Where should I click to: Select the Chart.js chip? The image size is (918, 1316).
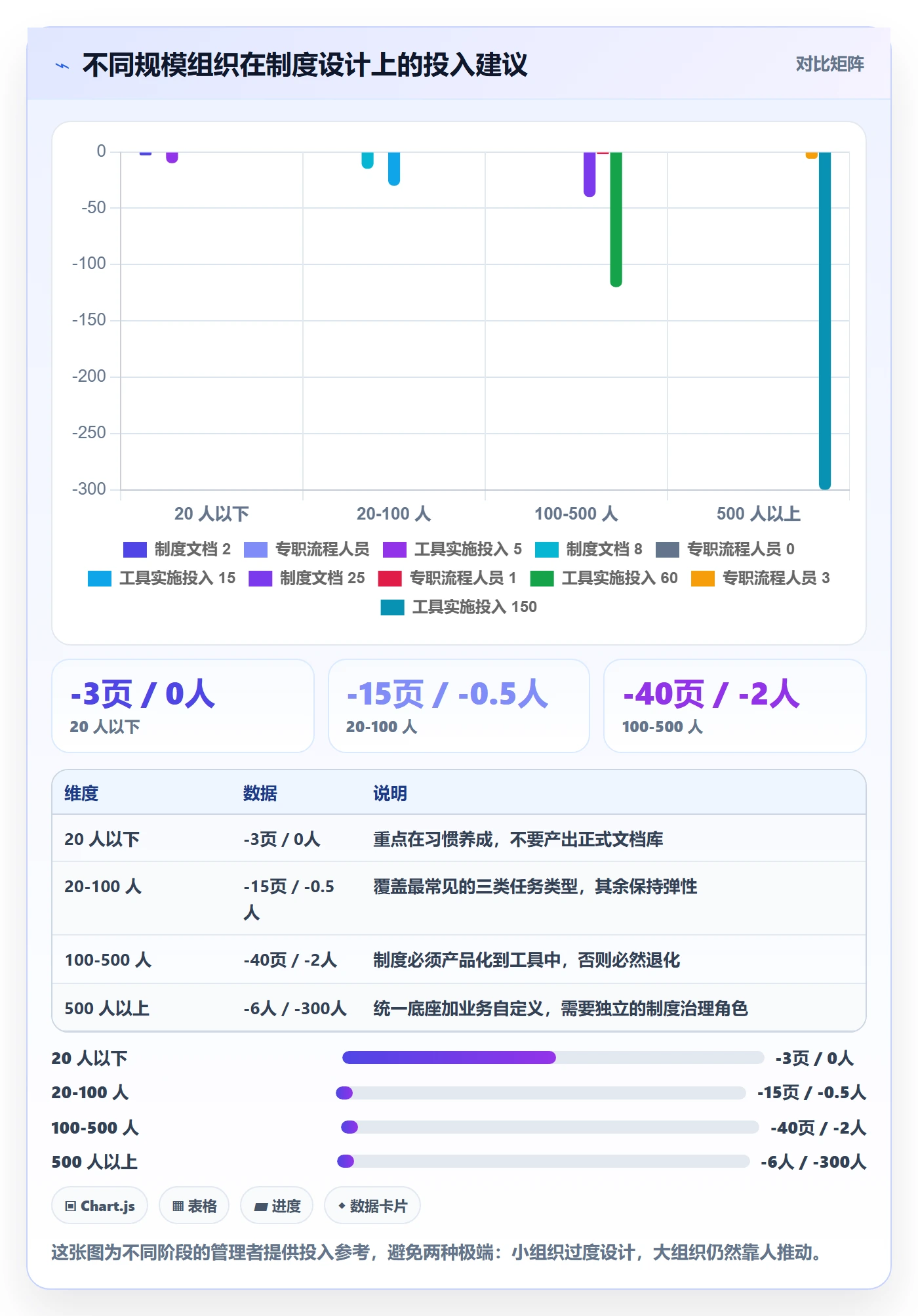(x=100, y=1206)
